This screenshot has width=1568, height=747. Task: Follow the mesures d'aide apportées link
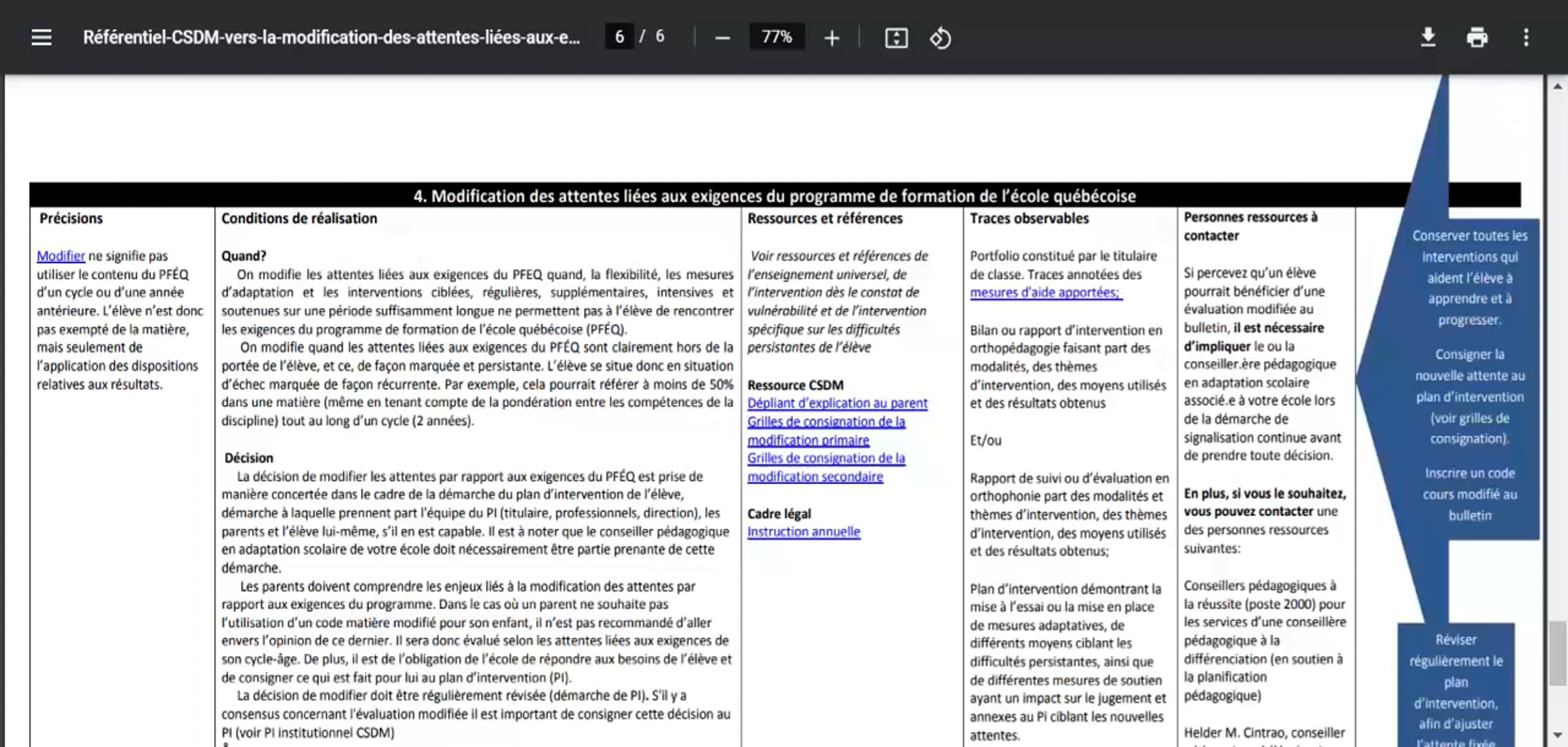[x=1045, y=293]
